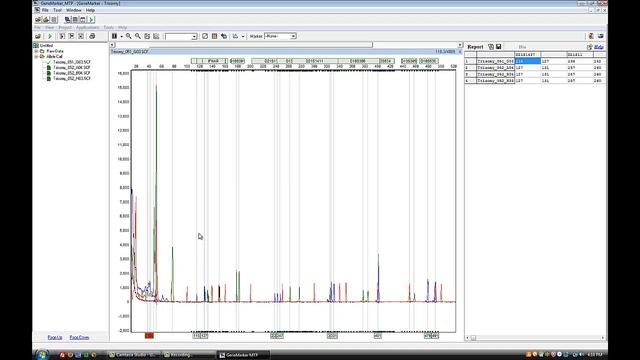Click the middle sample navigation icon
Viewport: 640px width, 360px height.
pyautogui.click(x=71, y=36)
